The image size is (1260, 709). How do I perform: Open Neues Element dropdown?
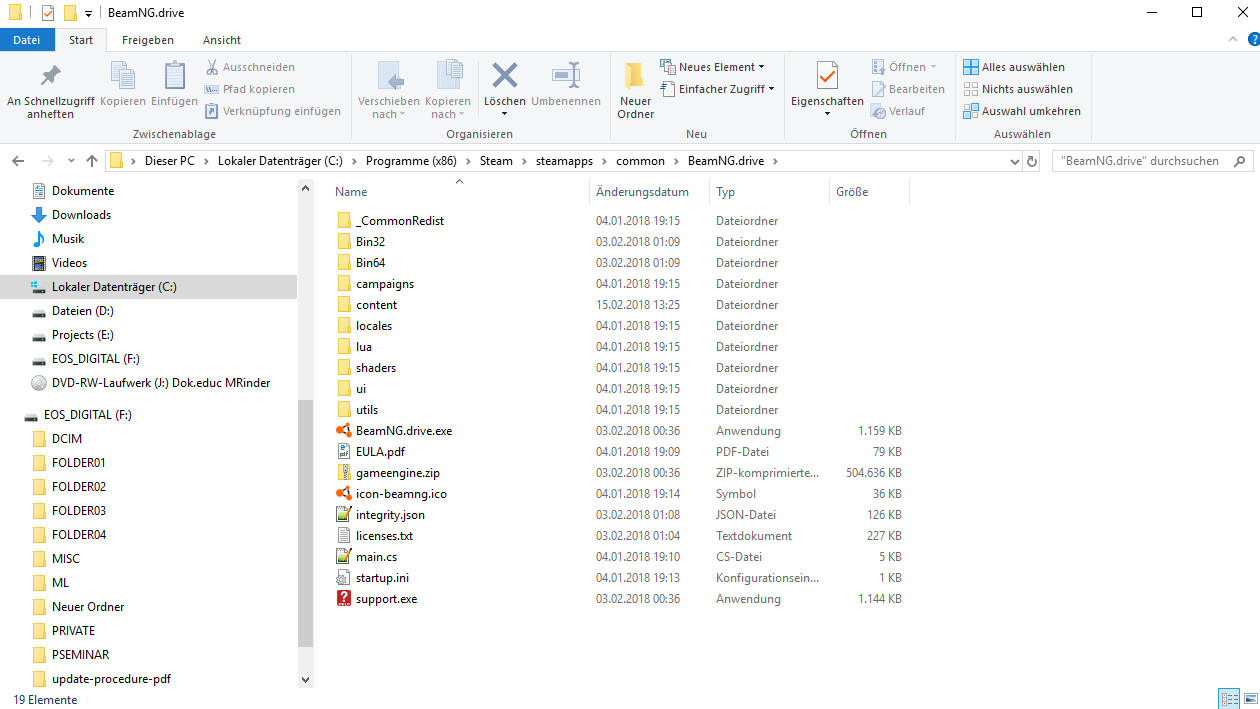[712, 67]
